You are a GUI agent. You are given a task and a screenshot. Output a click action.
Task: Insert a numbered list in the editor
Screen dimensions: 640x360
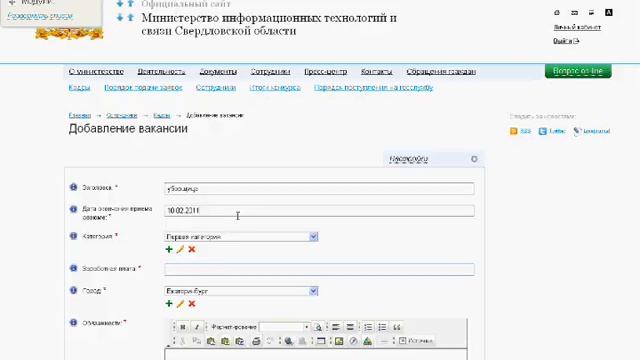(368, 327)
